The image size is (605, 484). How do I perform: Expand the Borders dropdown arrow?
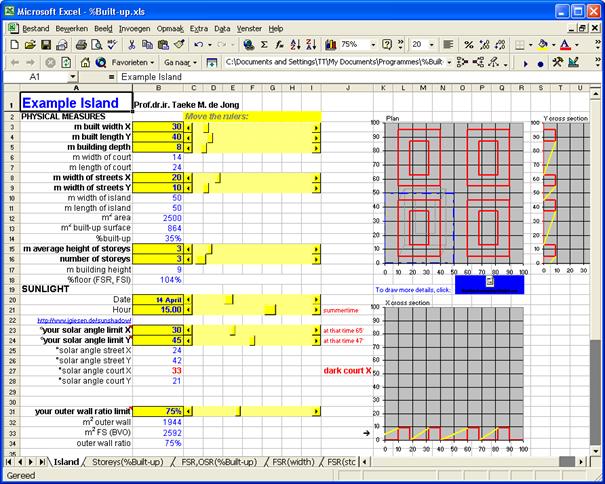[x=530, y=45]
